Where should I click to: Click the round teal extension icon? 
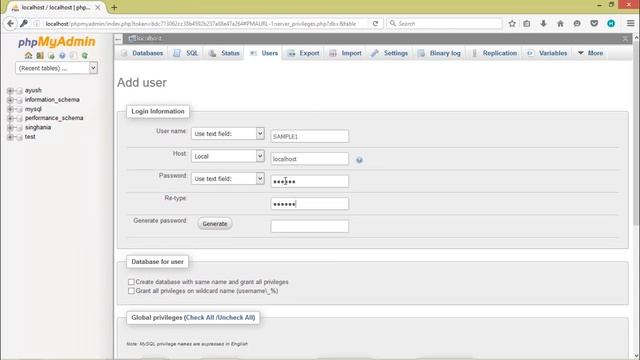611,24
